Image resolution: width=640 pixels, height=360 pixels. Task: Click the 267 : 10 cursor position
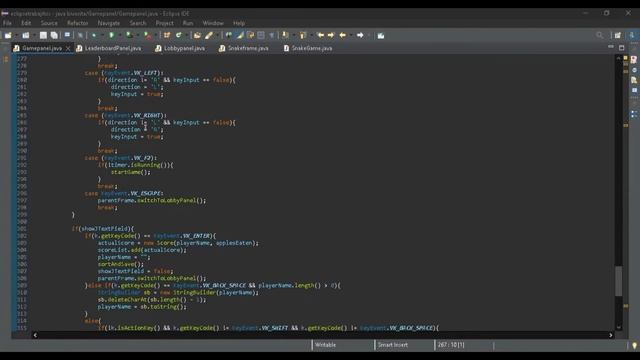pyautogui.click(x=451, y=345)
